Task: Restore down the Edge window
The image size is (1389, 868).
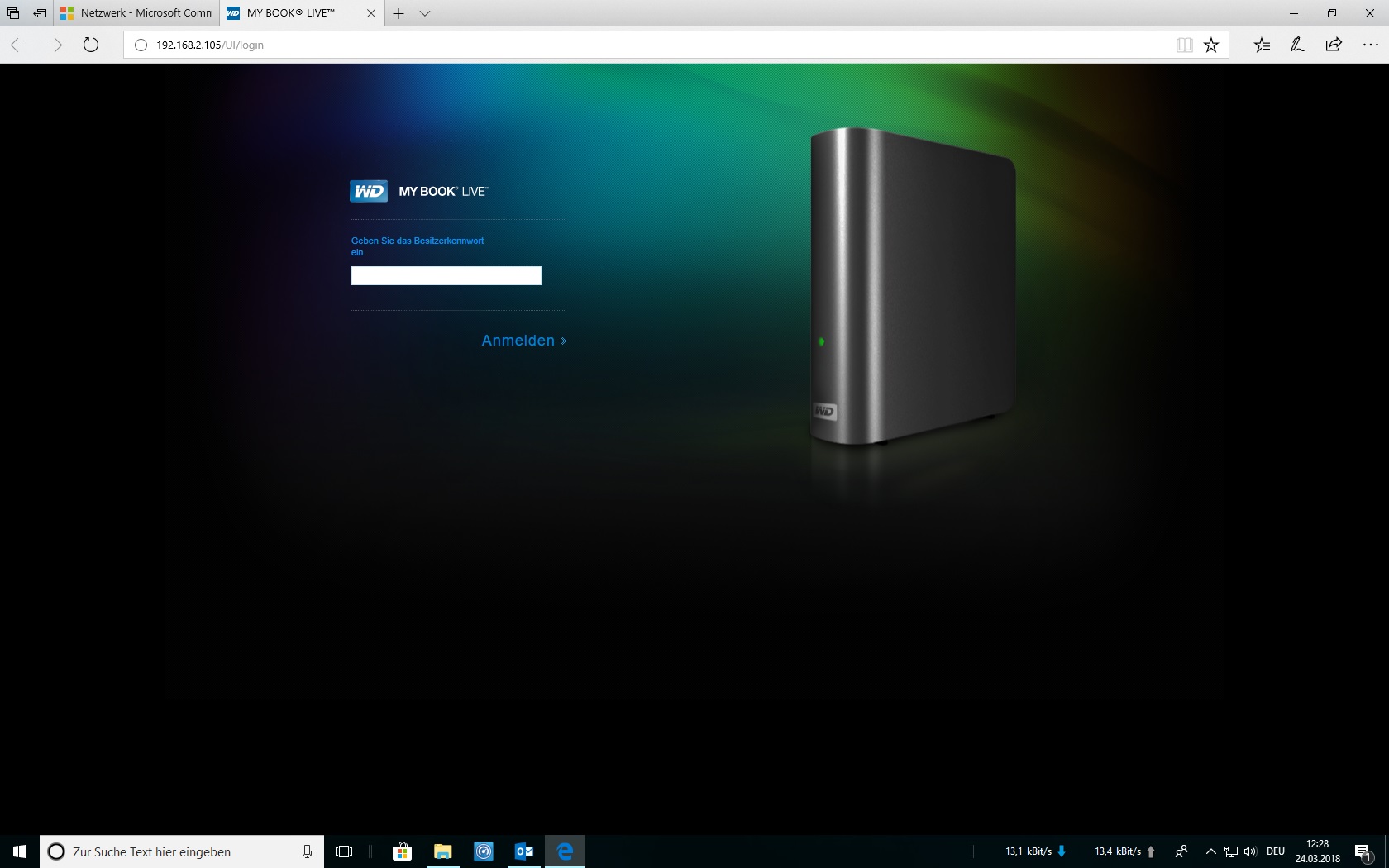Action: tap(1332, 13)
